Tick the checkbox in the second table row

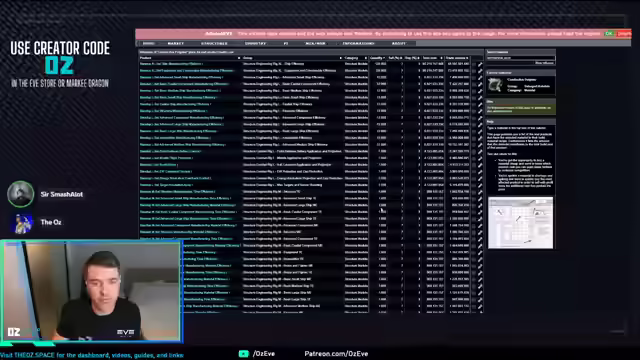(x=473, y=71)
